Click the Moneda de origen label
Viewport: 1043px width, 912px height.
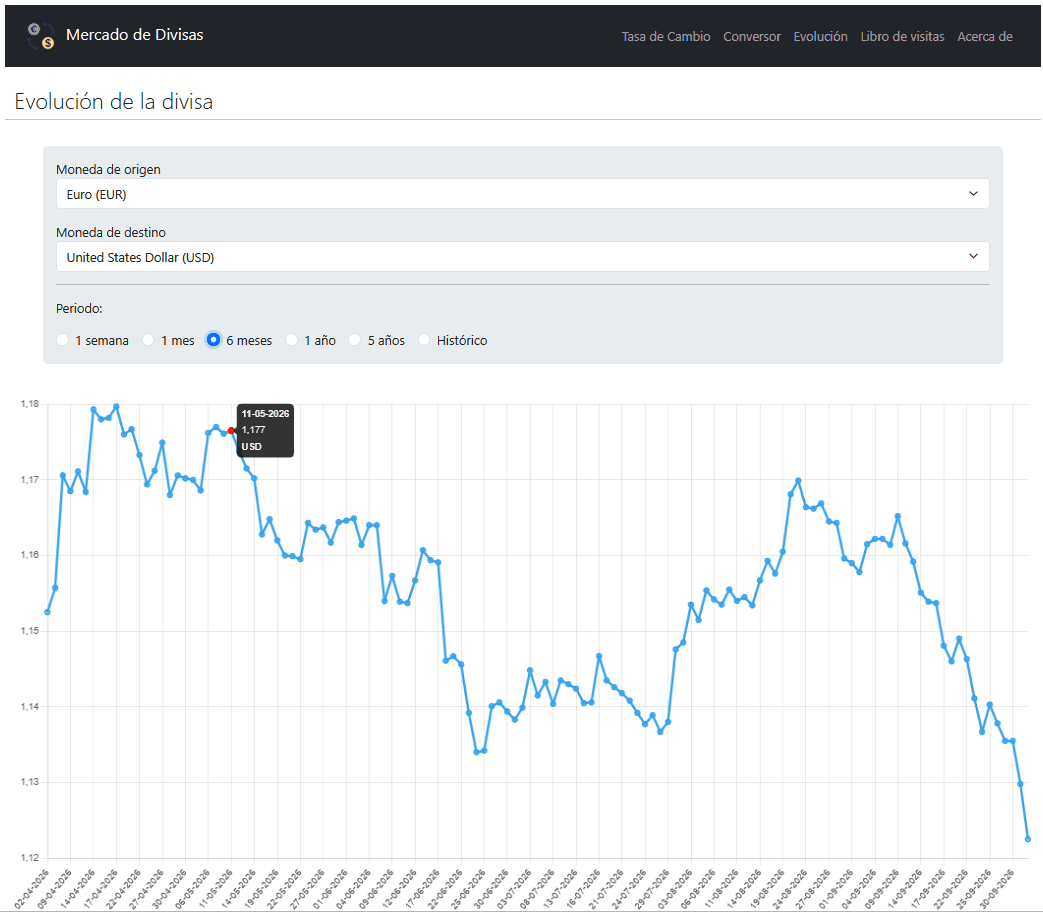pos(108,170)
